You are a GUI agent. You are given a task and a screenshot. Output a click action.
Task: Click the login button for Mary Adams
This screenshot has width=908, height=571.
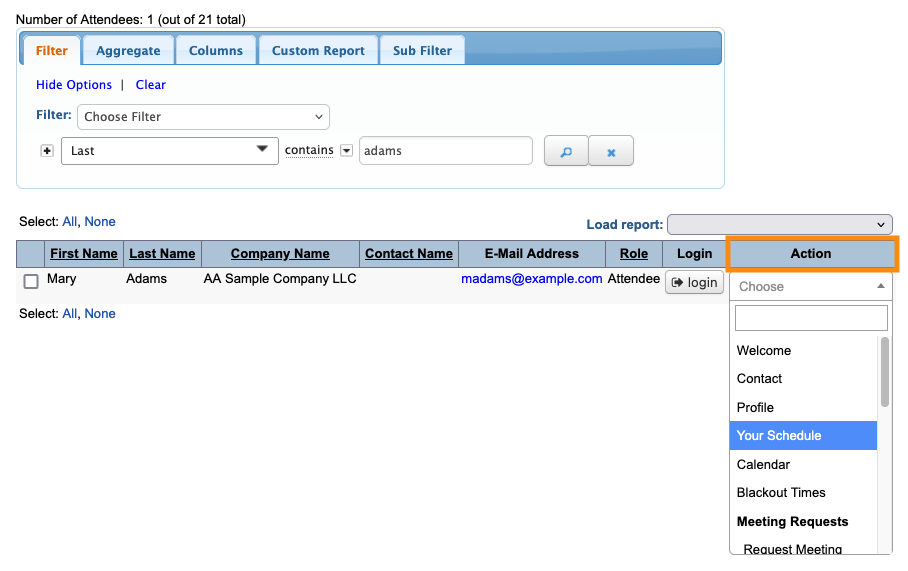pyautogui.click(x=694, y=282)
